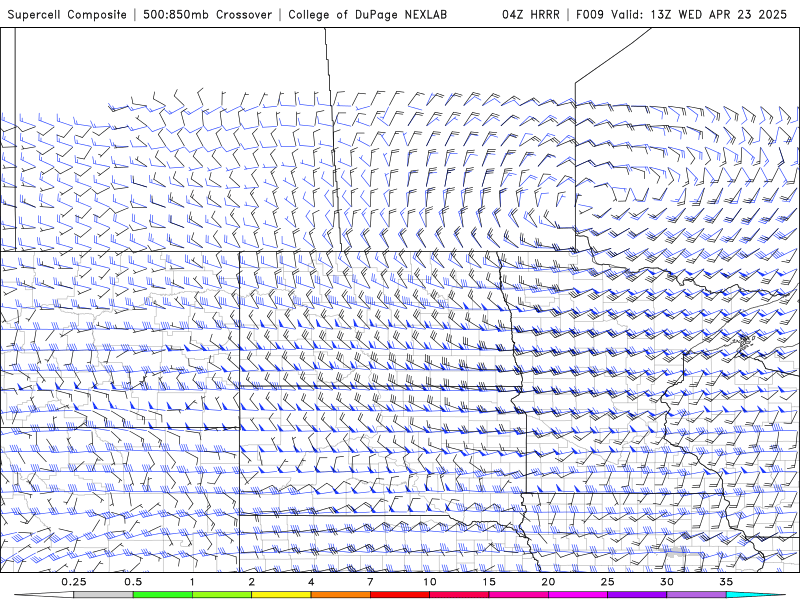Viewport: 800px width, 600px height.
Task: Click the 25 label on the legend
Action: pyautogui.click(x=608, y=582)
